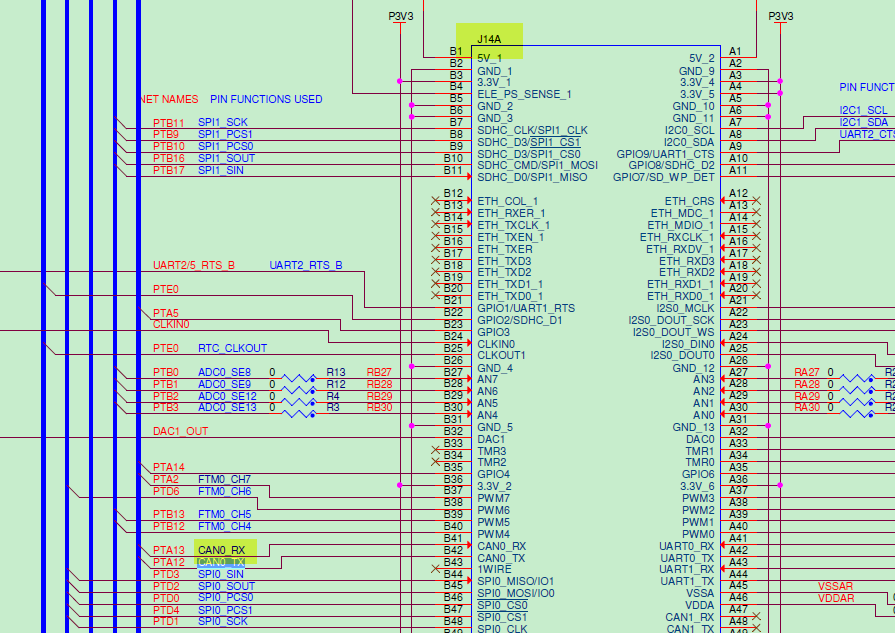Click net label RB30

click(380, 408)
